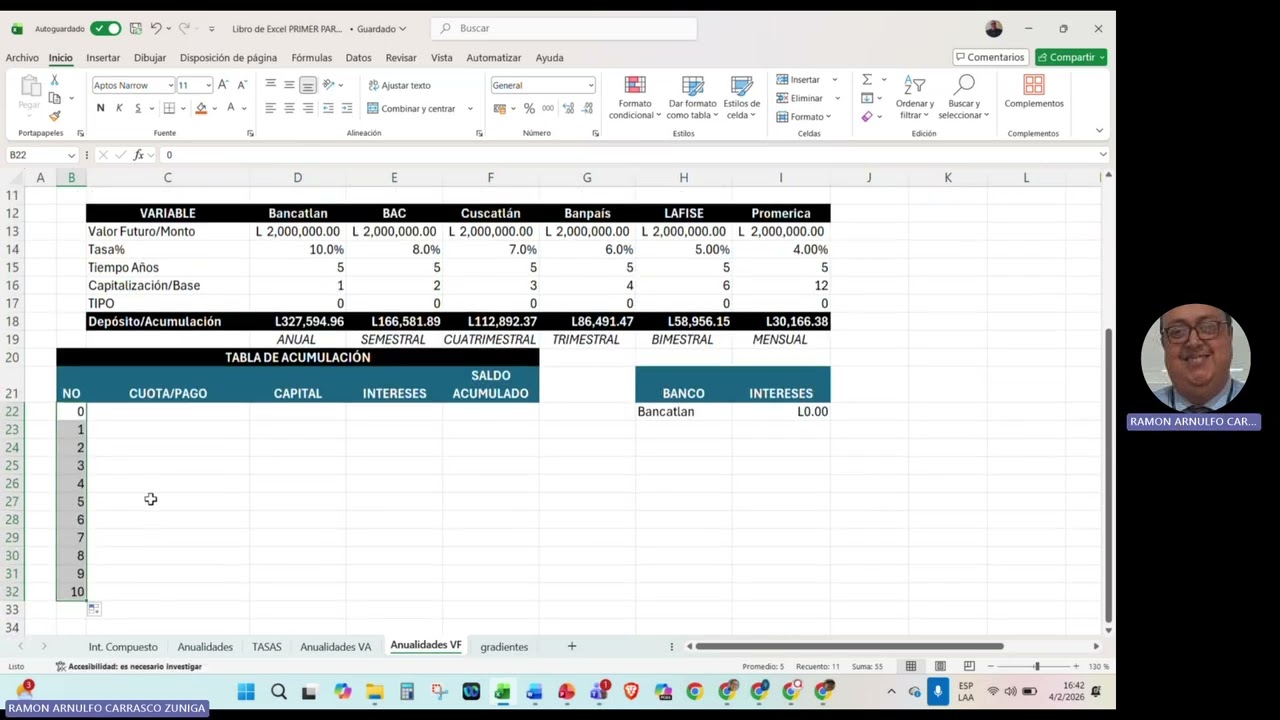Open Ordenar y filtrar menu
Screen dimensions: 1280x720
914,98
